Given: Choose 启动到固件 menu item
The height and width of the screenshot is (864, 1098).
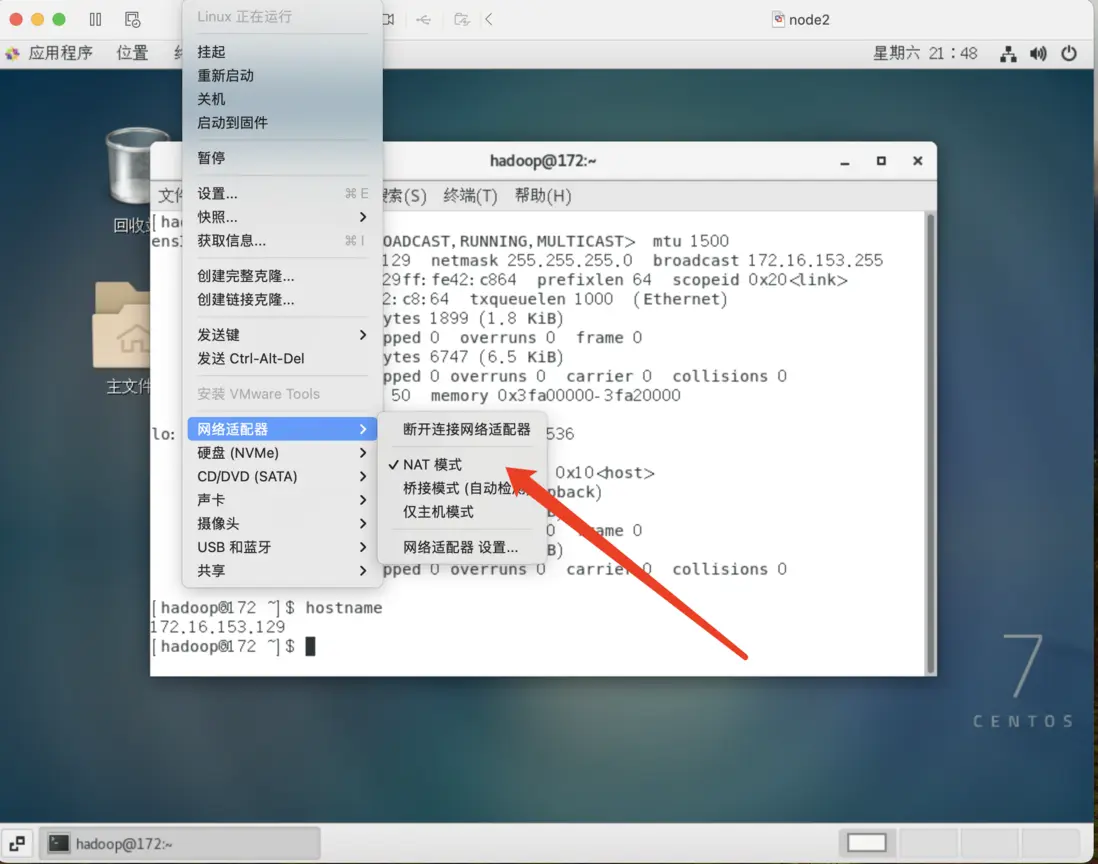Looking at the screenshot, I should click(282, 123).
